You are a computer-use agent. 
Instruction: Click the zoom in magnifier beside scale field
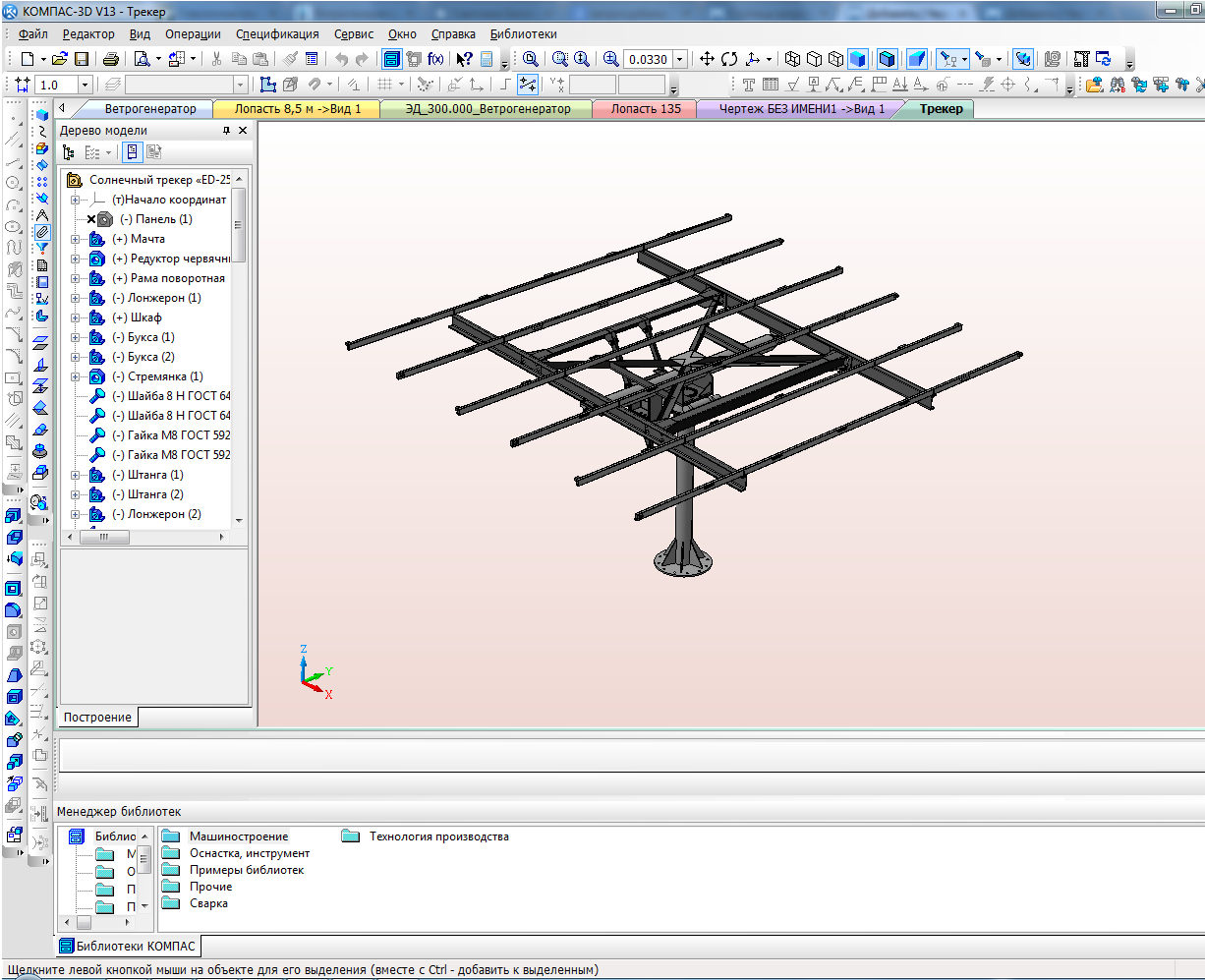point(611,59)
